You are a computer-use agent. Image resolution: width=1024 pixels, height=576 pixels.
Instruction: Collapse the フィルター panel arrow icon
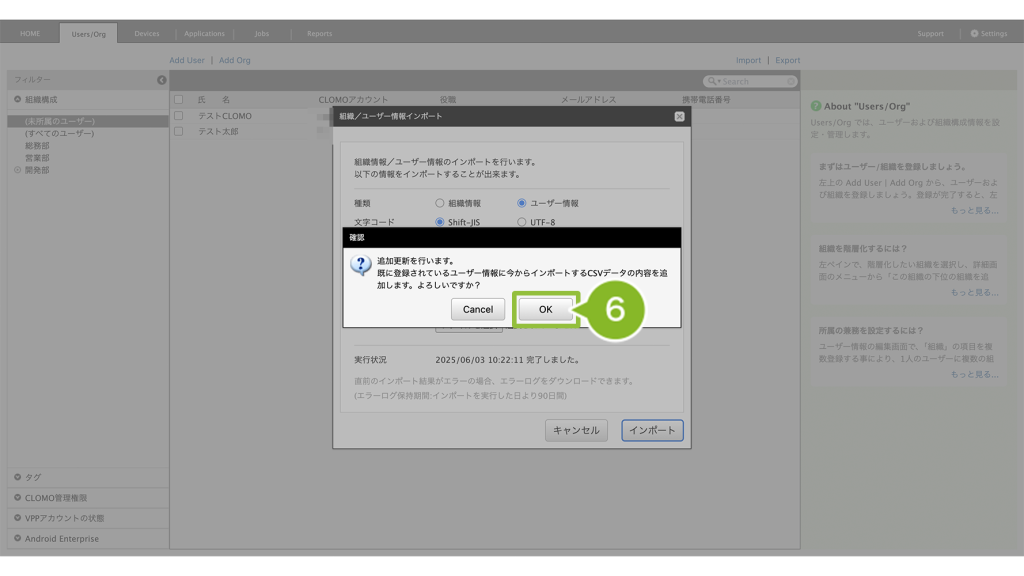(x=162, y=80)
